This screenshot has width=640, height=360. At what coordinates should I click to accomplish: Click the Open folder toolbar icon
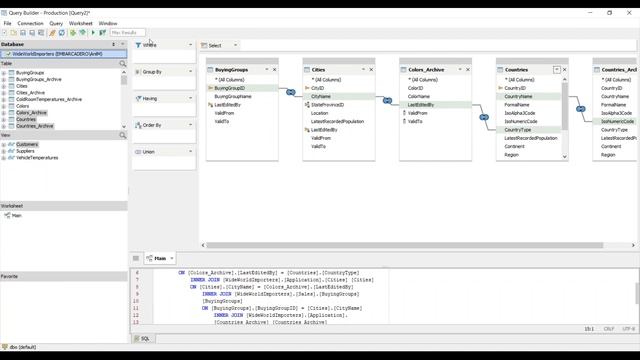[x=13, y=33]
